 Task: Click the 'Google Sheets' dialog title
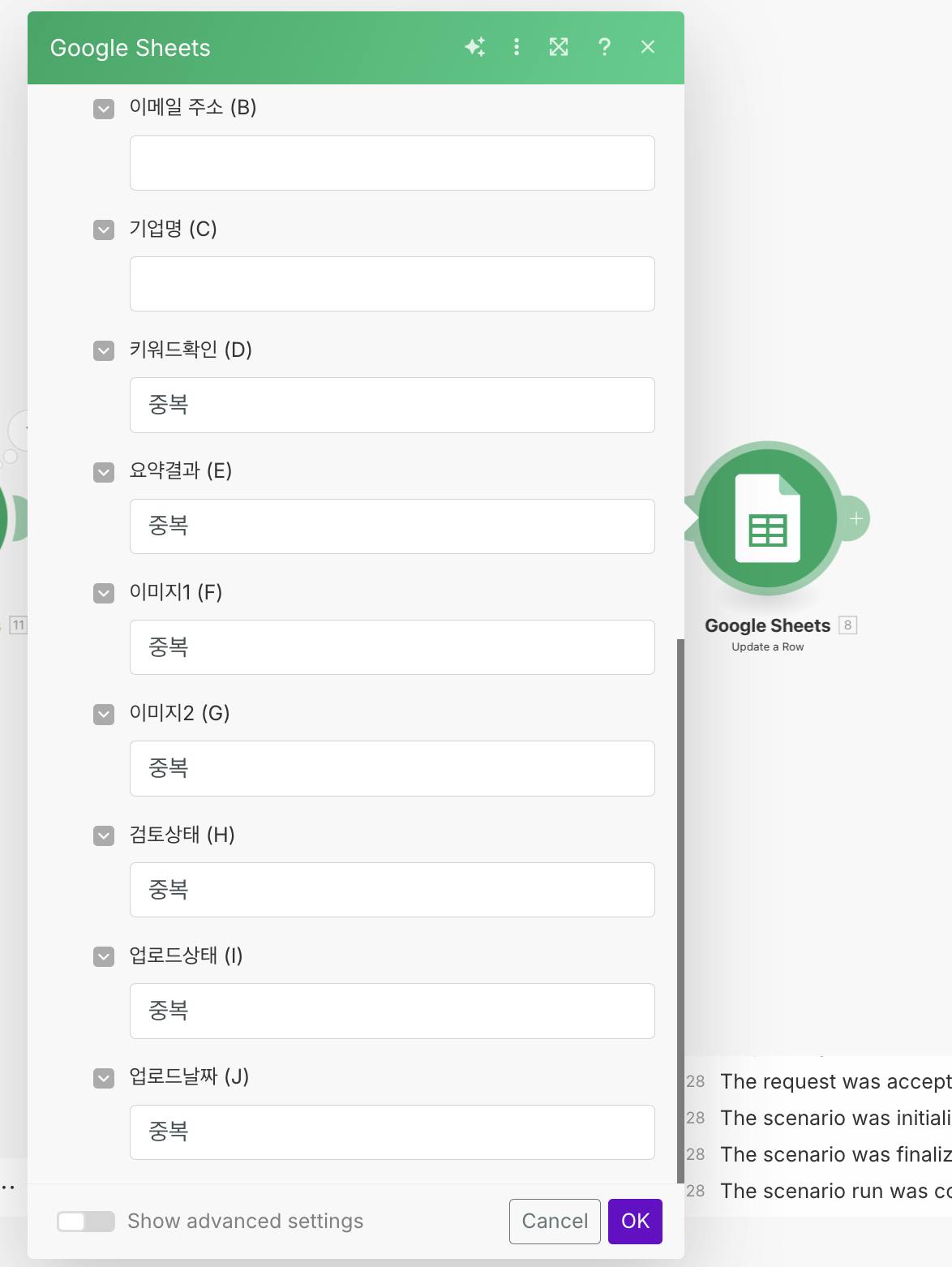click(130, 48)
